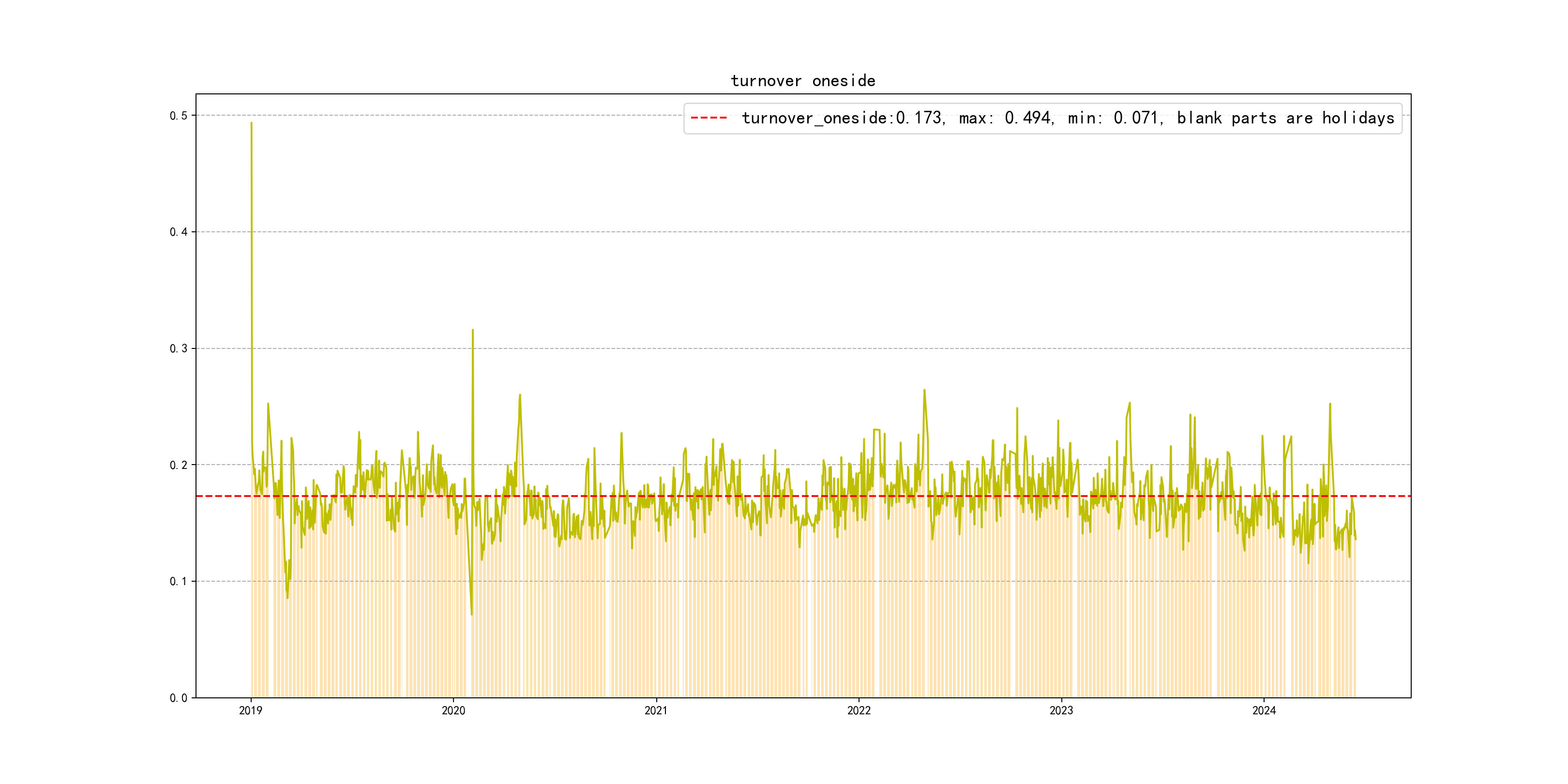Click the 0.5 y-axis tick label
Viewport: 1568px width, 784px height.
[x=179, y=116]
